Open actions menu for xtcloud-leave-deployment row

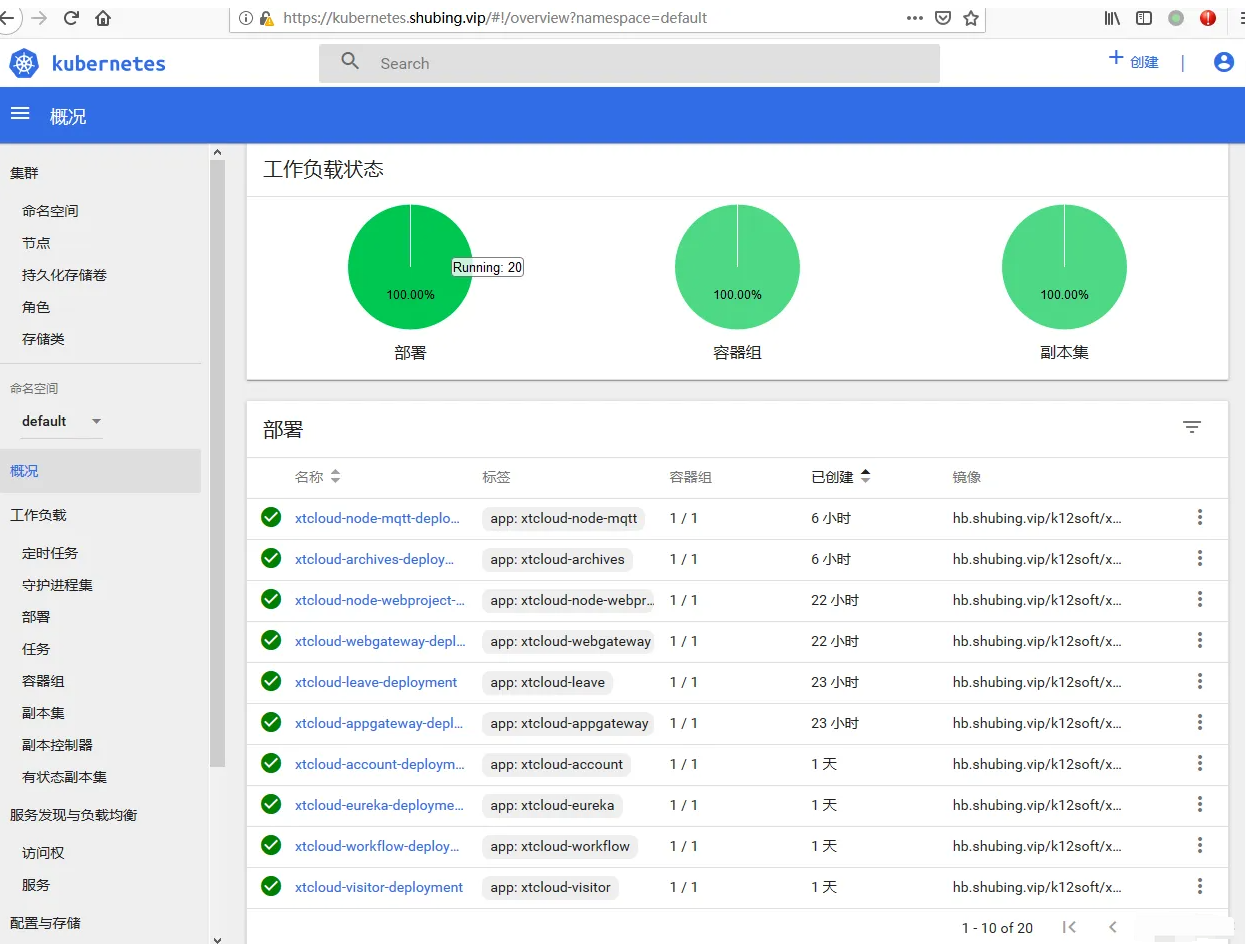pyautogui.click(x=1200, y=681)
